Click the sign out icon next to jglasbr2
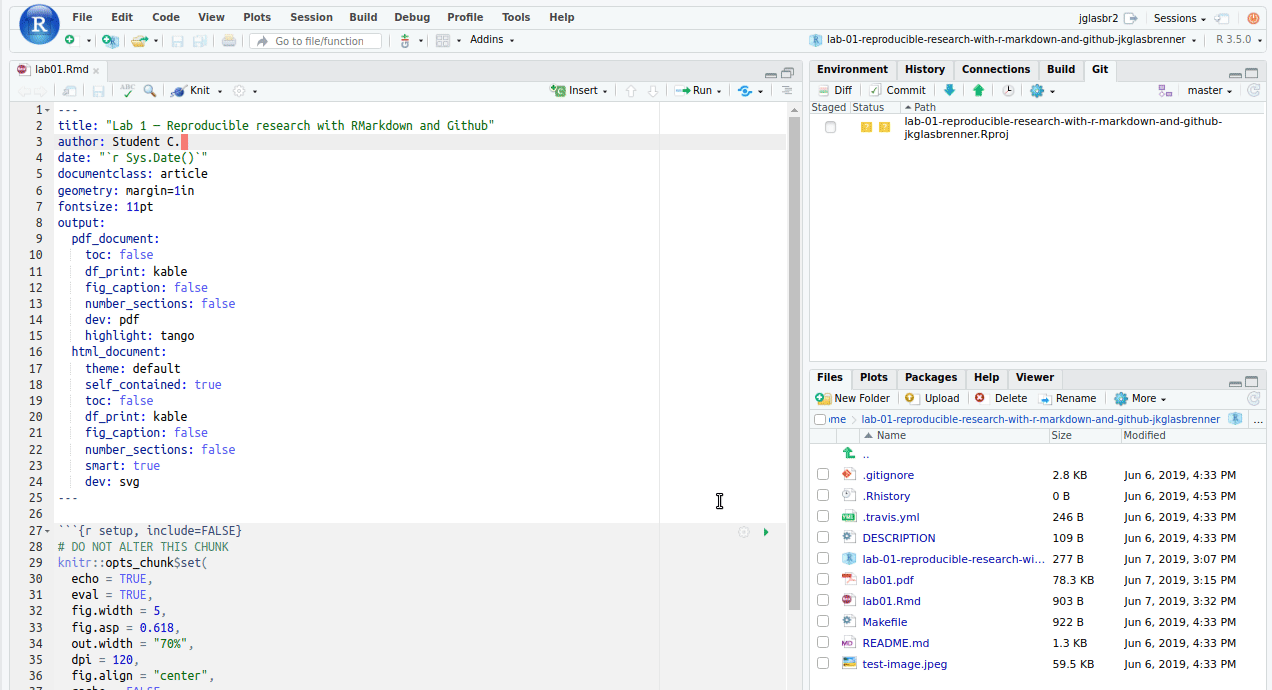This screenshot has width=1272, height=690. pos(1131,18)
